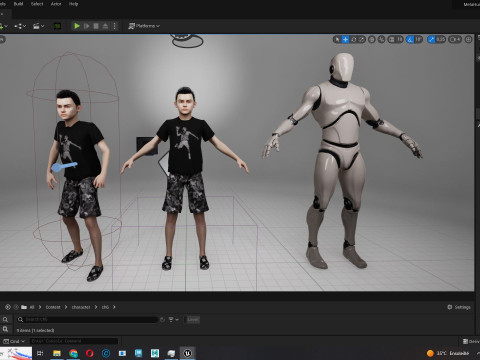Open File Explorer from taskbar
Image resolution: width=480 pixels, height=360 pixels.
[57, 353]
